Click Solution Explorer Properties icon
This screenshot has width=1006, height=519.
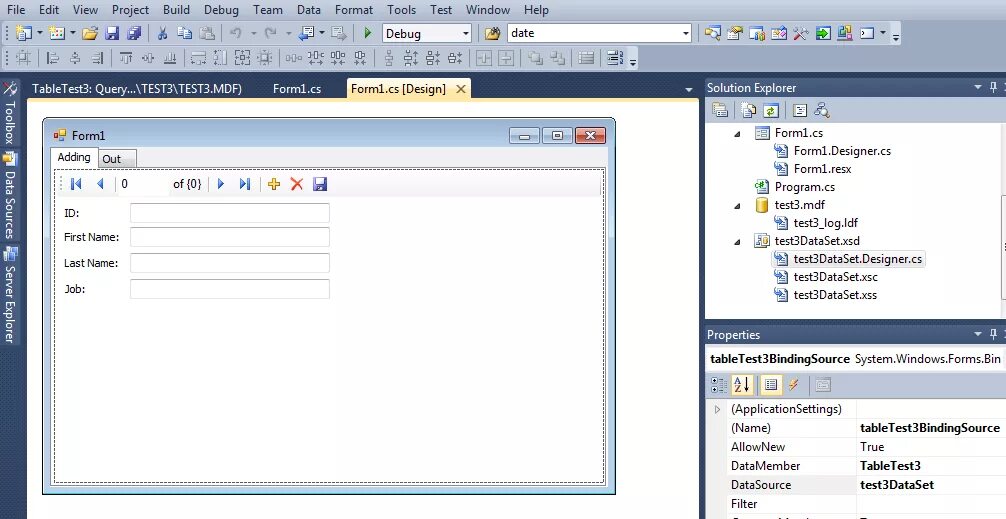(720, 110)
